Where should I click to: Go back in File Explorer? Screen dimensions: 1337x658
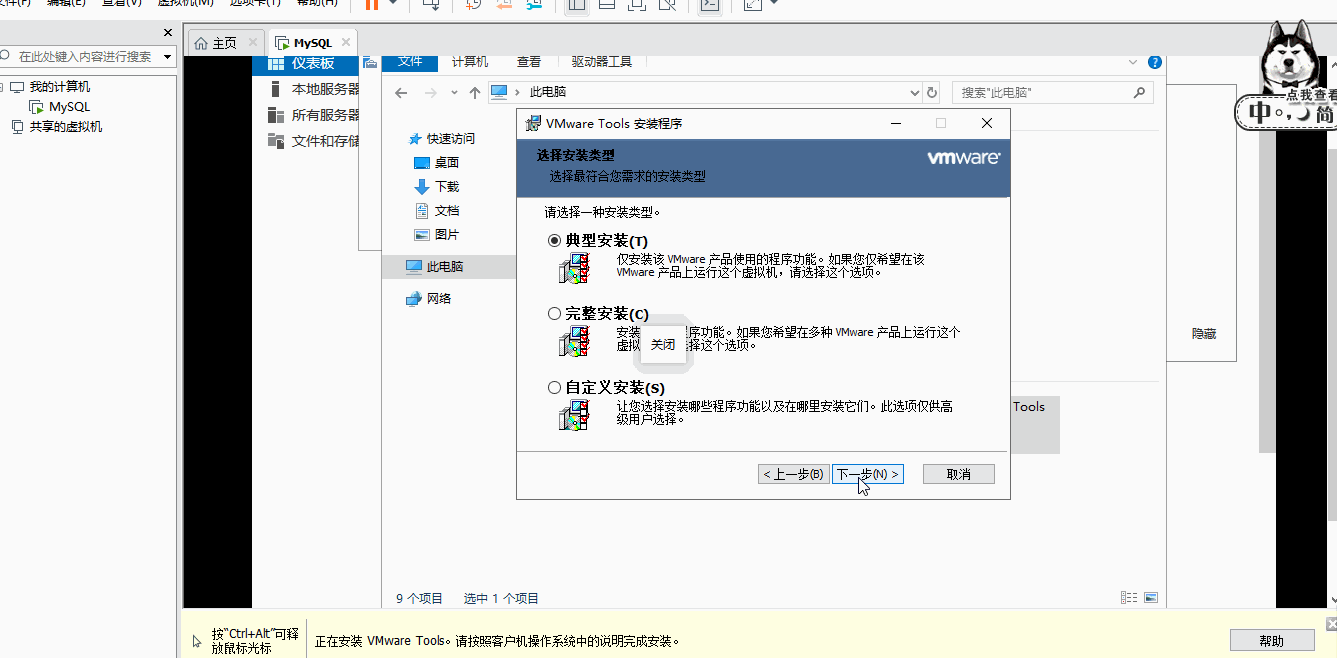tap(401, 93)
